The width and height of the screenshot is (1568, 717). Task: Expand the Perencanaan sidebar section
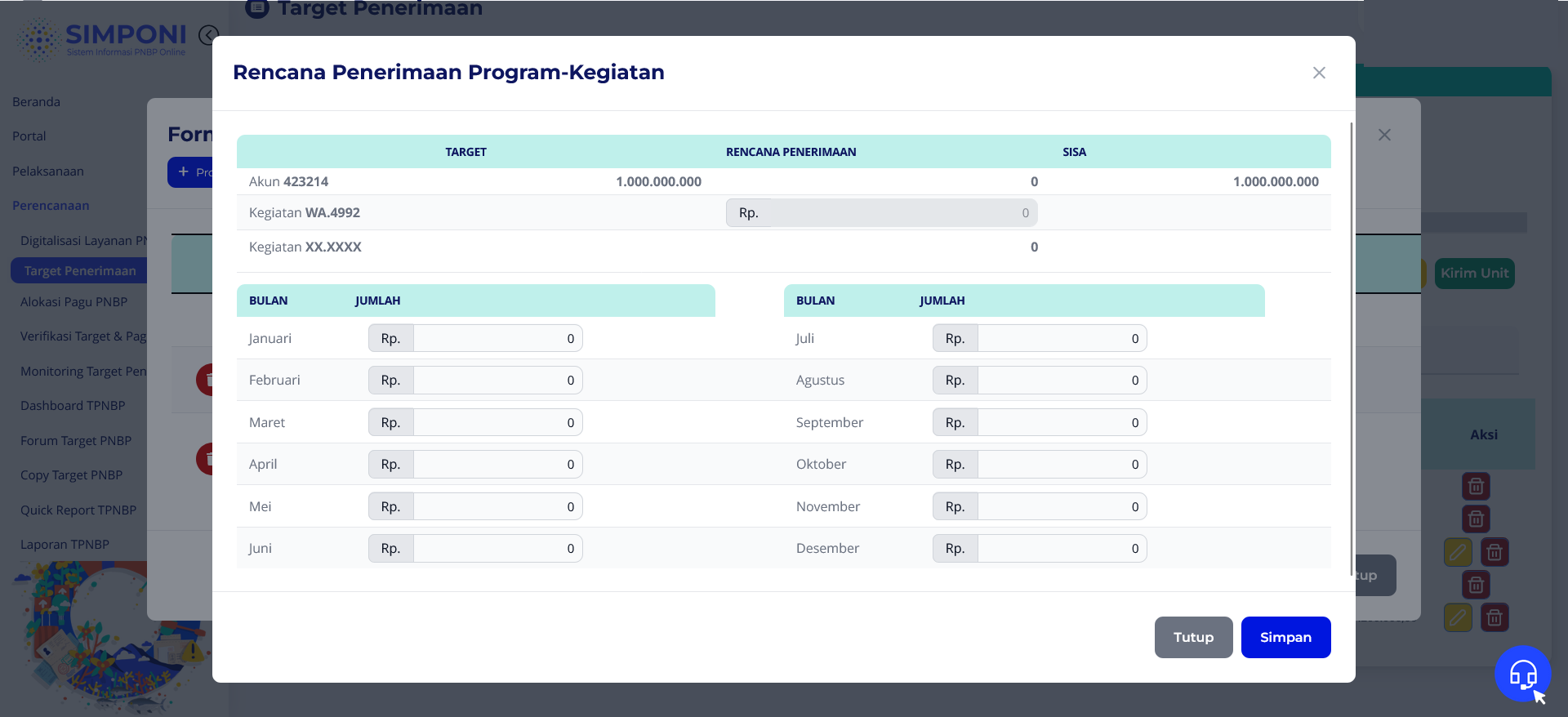coord(51,206)
